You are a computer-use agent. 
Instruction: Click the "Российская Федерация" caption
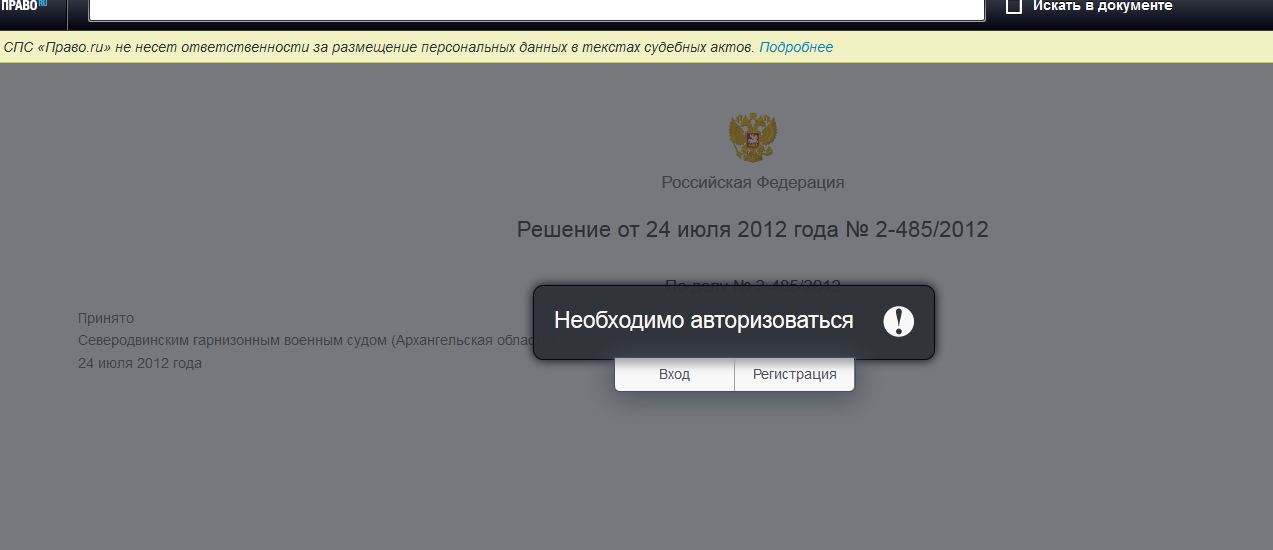pos(753,182)
